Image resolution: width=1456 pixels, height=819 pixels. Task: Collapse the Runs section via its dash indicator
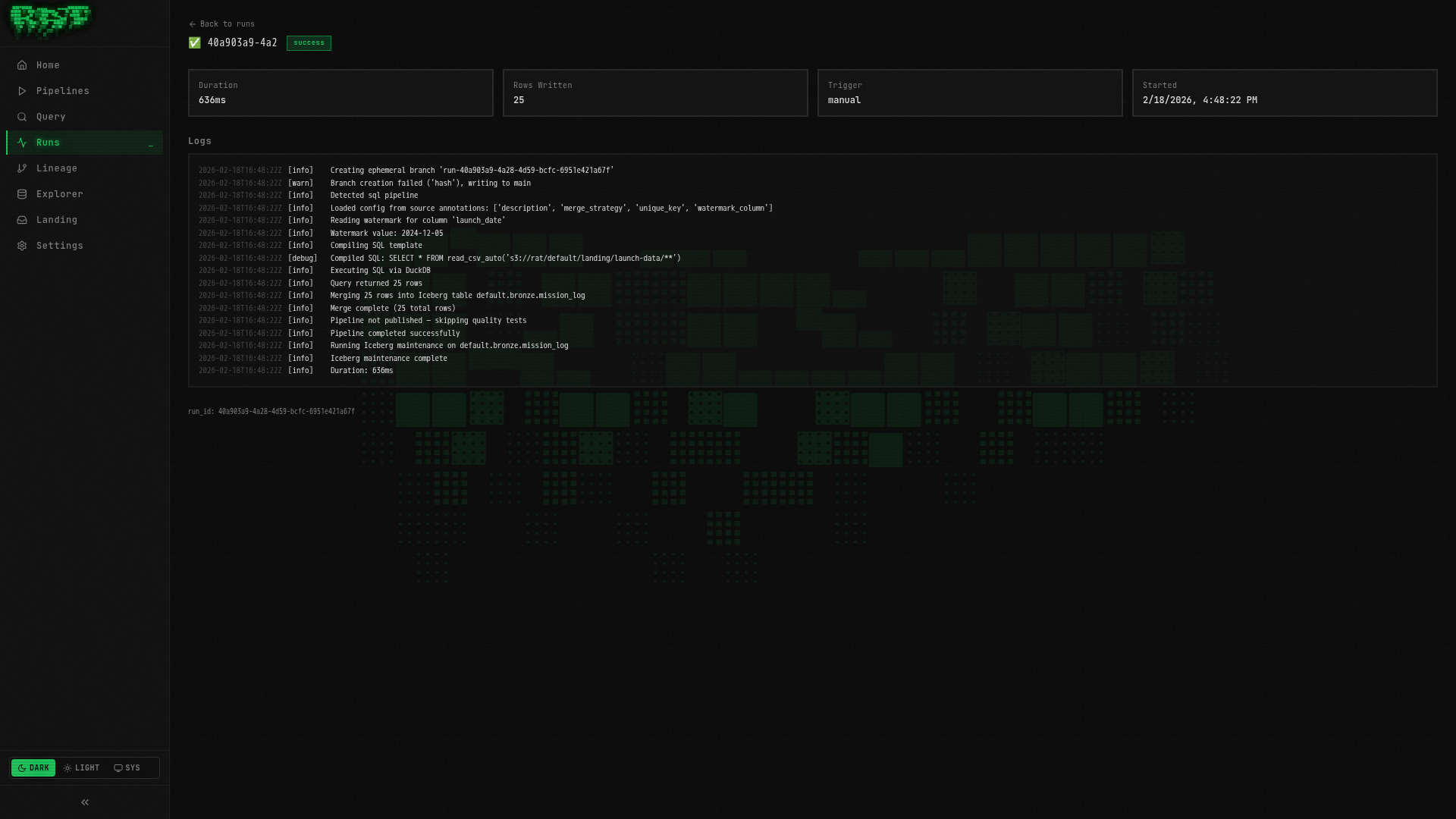coord(150,143)
